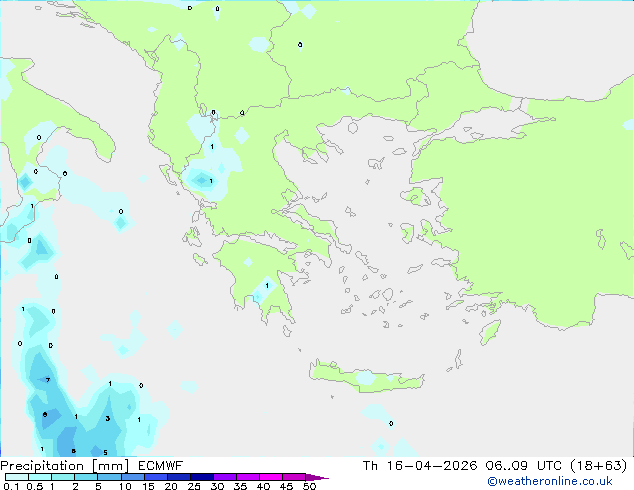This screenshot has width=634, height=490.
Task: Click the purple arrow tip past 50
Action: tap(317, 477)
